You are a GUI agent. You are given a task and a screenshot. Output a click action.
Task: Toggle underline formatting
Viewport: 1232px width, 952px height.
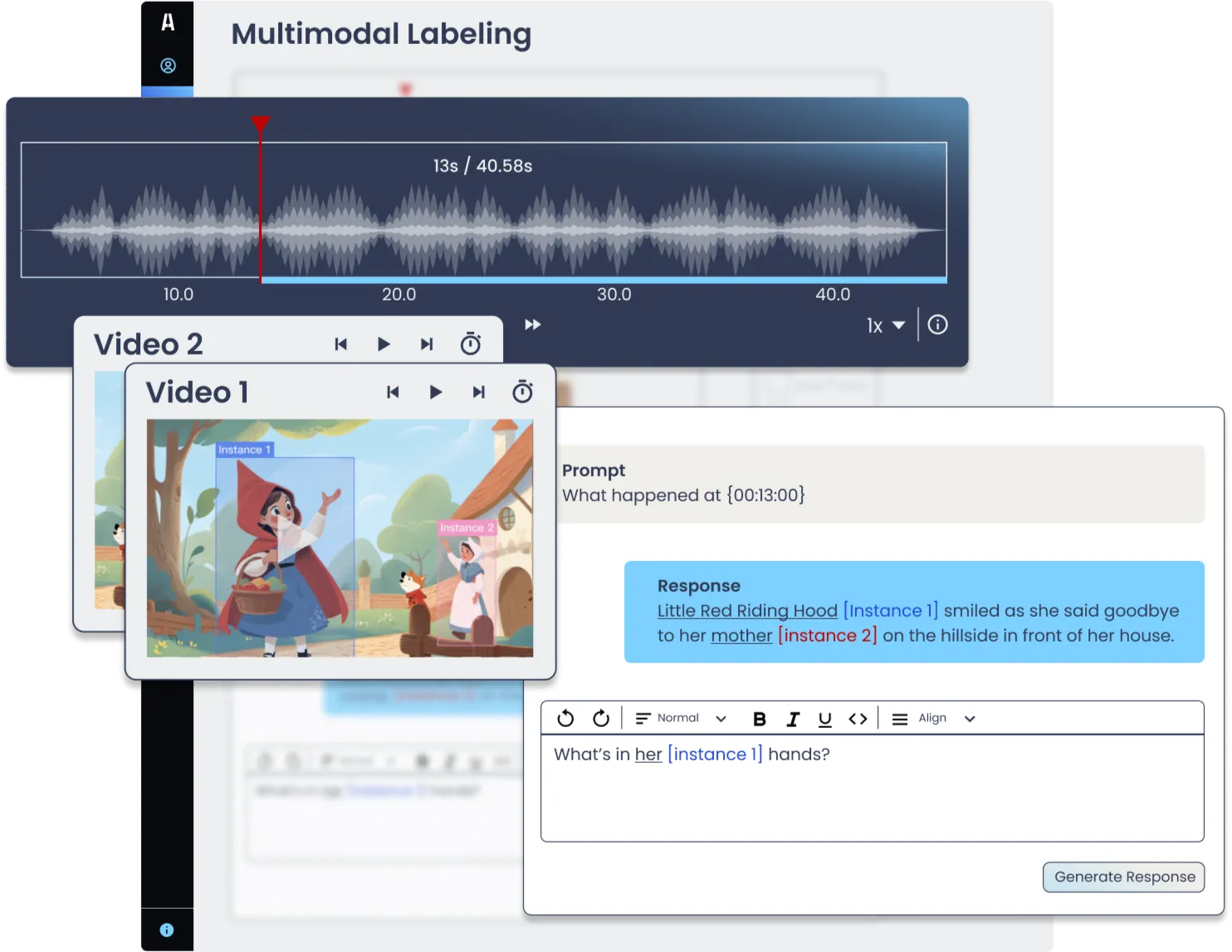pos(824,720)
